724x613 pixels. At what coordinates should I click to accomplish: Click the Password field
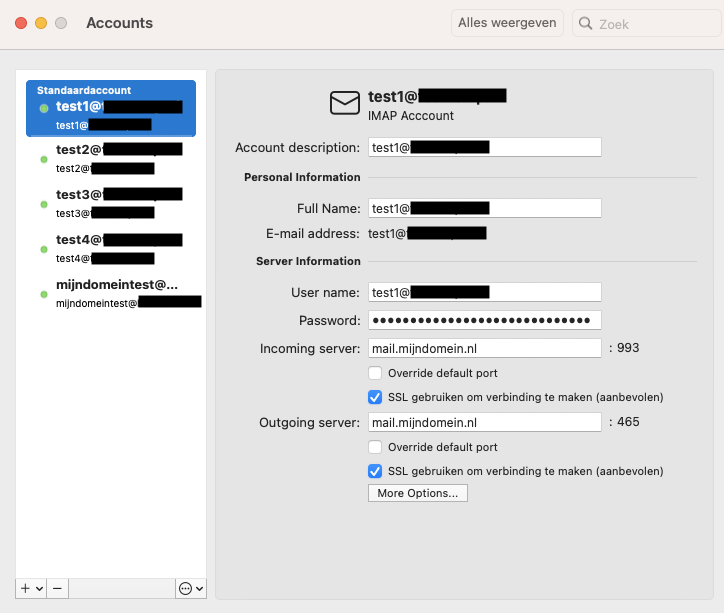485,321
